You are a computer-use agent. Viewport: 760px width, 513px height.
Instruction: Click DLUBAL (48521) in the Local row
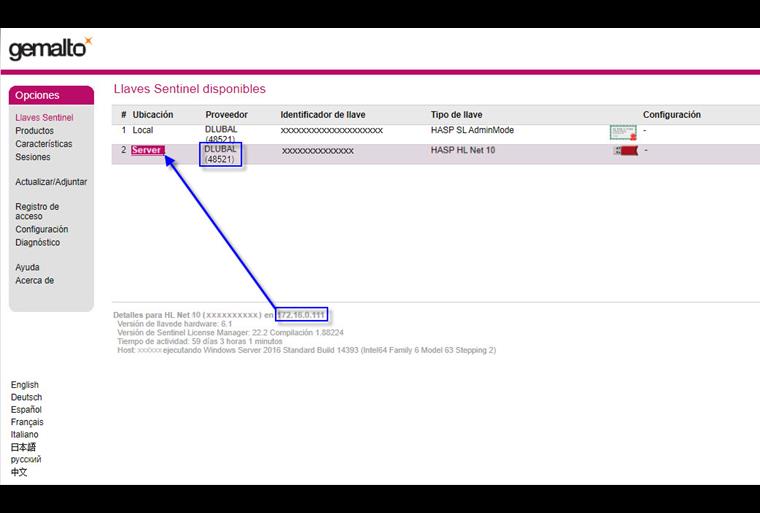point(221,134)
